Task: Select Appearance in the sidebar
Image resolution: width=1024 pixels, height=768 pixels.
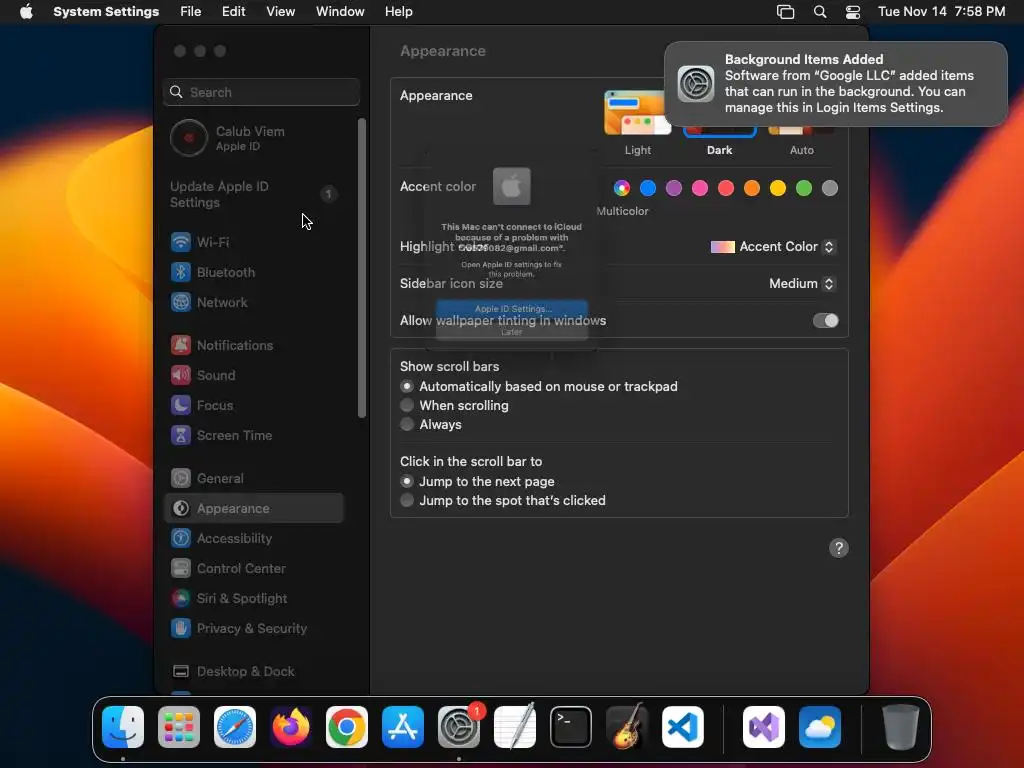Action: tap(254, 509)
